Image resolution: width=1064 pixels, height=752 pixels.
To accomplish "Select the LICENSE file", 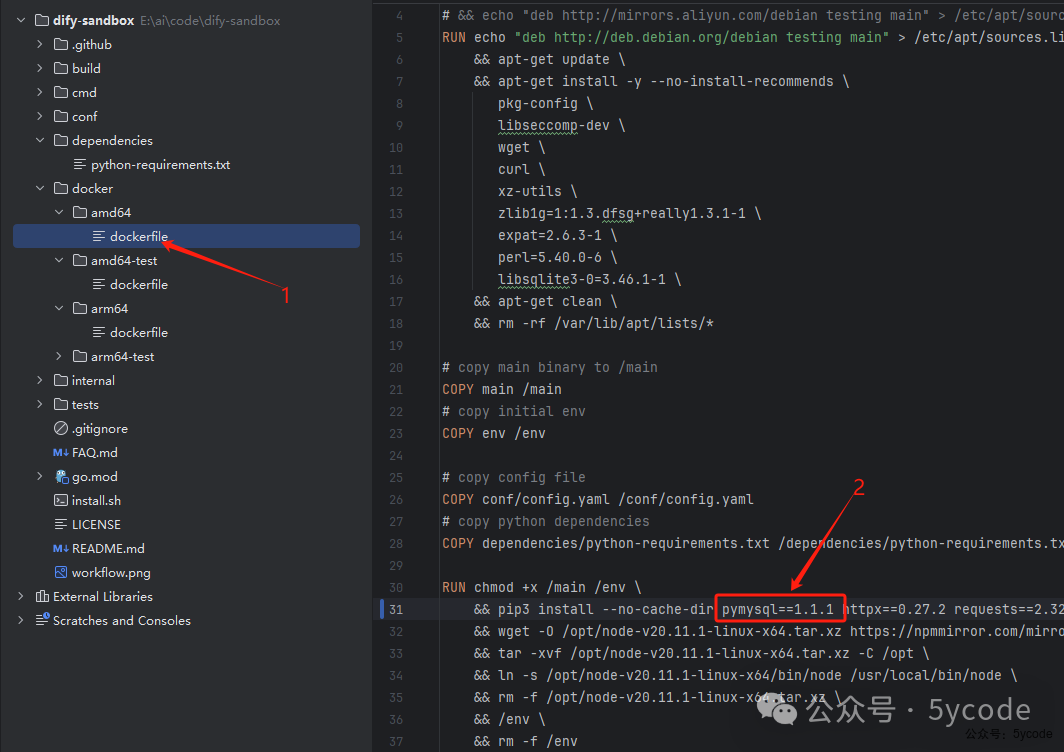I will tap(96, 525).
